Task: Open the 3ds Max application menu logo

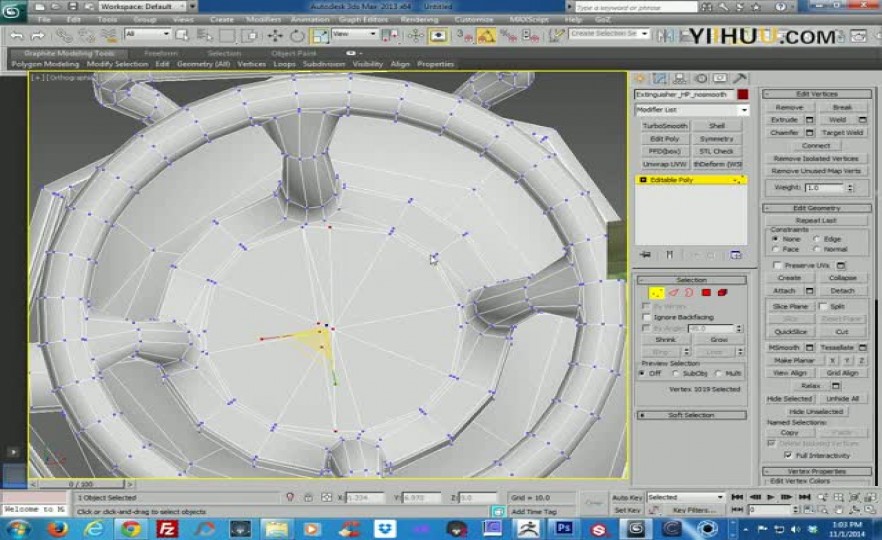Action: click(x=12, y=10)
